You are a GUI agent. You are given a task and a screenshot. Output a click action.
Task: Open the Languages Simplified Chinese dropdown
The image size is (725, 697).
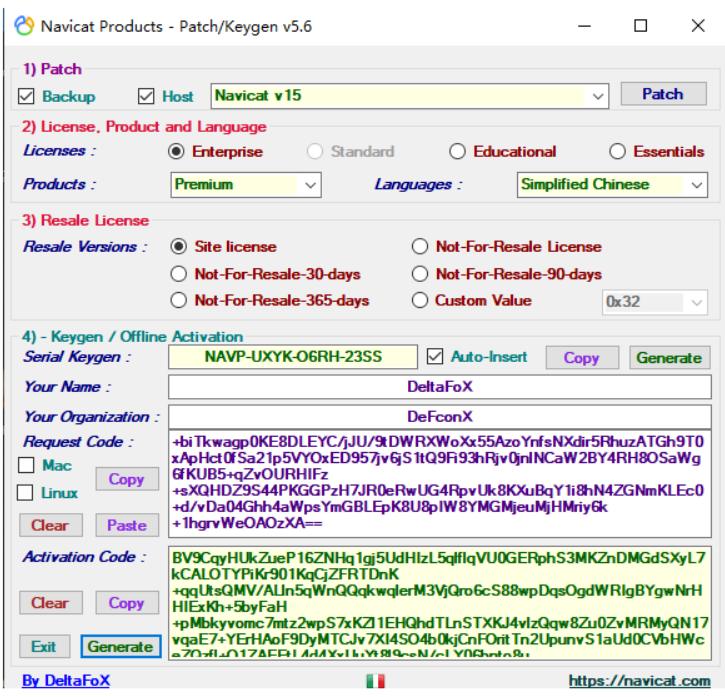tap(612, 185)
